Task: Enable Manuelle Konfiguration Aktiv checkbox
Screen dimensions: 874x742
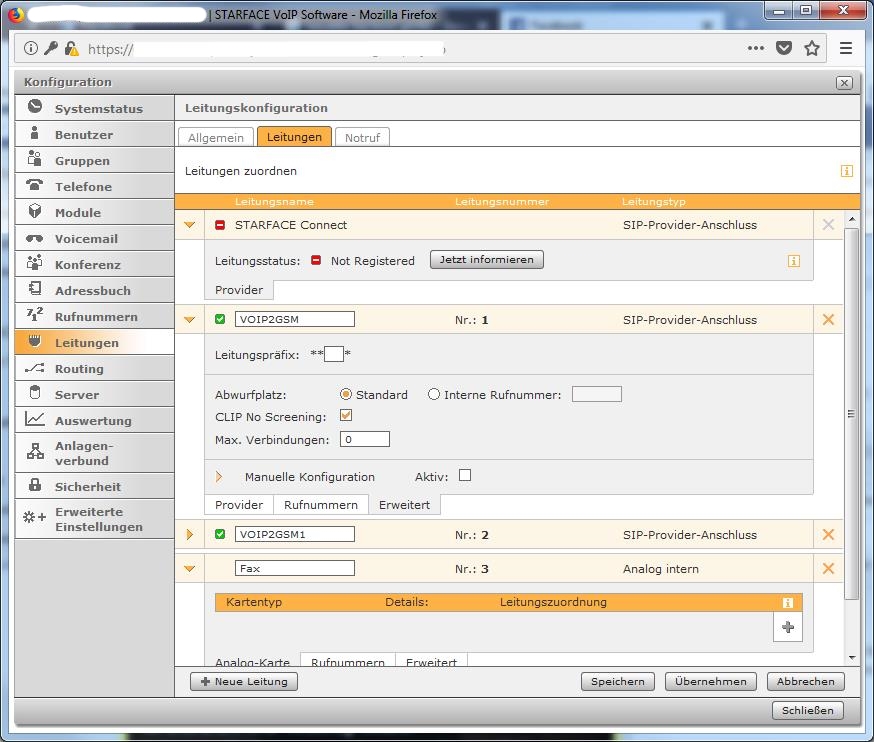Action: (x=464, y=476)
